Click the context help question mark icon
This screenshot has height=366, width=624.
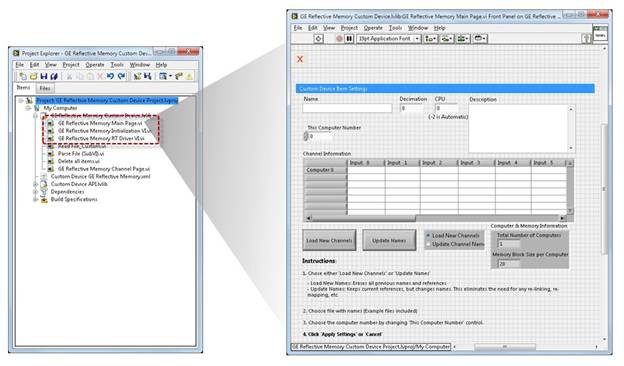click(586, 39)
